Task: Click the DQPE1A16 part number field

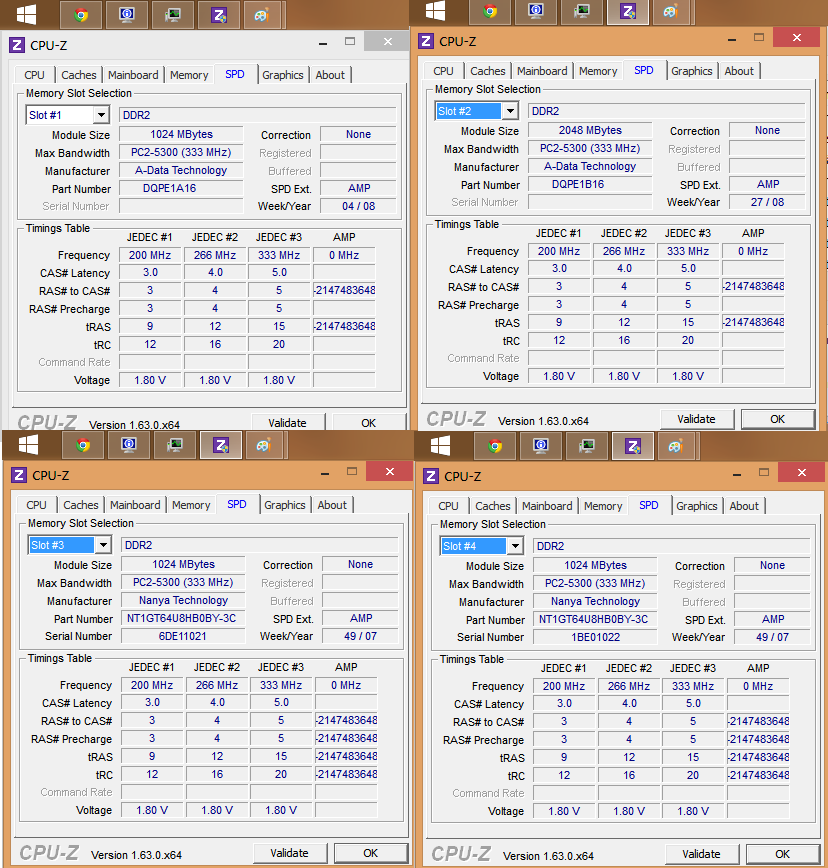Action: click(x=181, y=188)
